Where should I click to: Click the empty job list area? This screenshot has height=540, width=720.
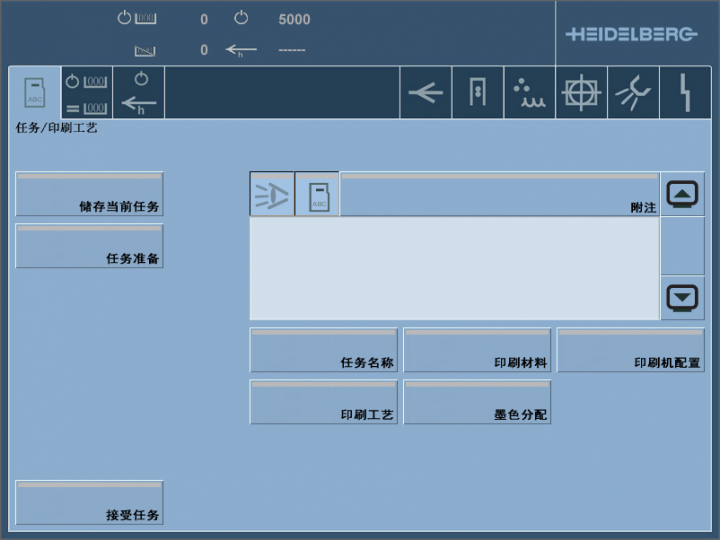(455, 268)
